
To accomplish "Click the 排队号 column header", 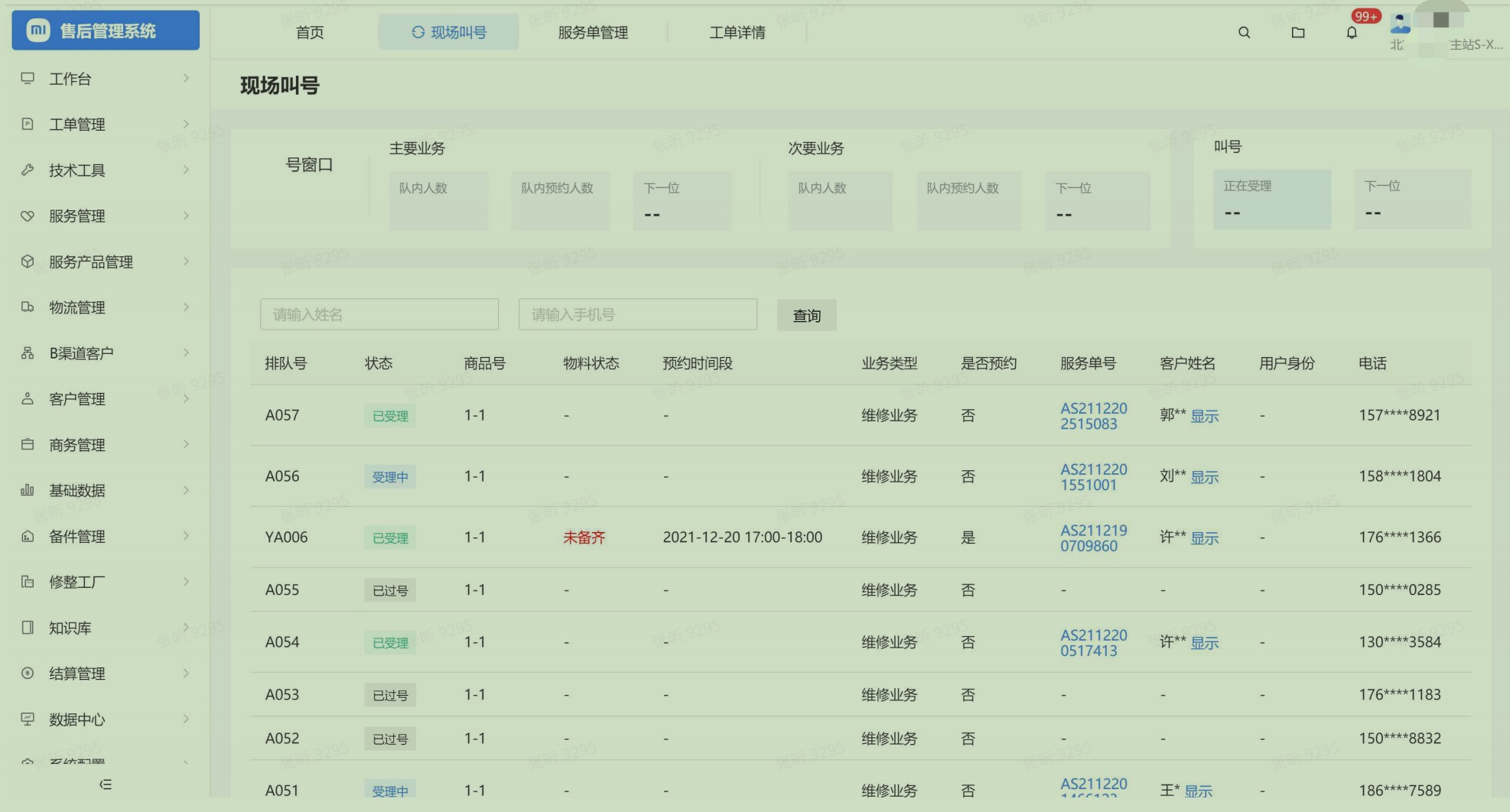I will (x=286, y=363).
